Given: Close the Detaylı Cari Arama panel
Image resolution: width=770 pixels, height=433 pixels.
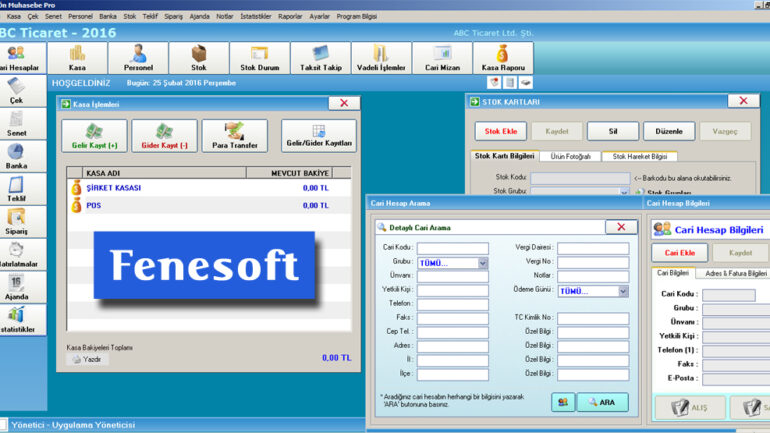Looking at the screenshot, I should (x=621, y=227).
